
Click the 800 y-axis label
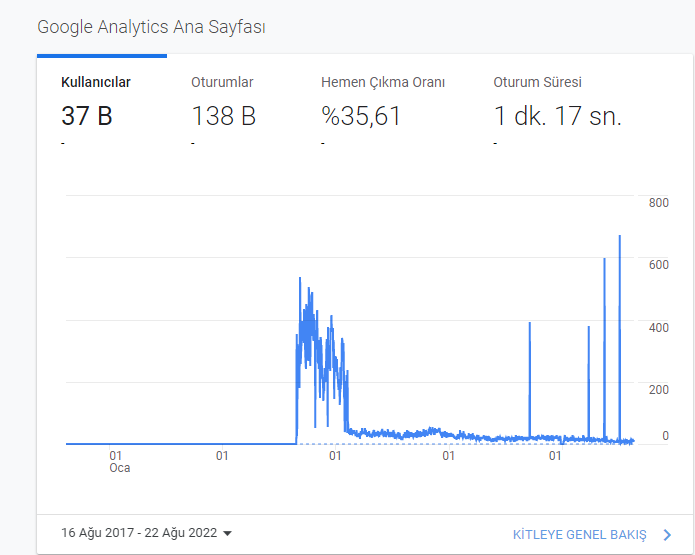[x=659, y=203]
